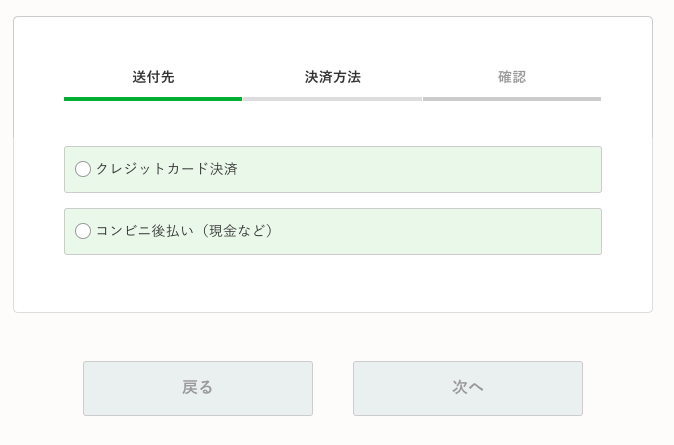Screen dimensions: 674x445
Task: Go to the 送付先 step tab
Action: [x=153, y=77]
